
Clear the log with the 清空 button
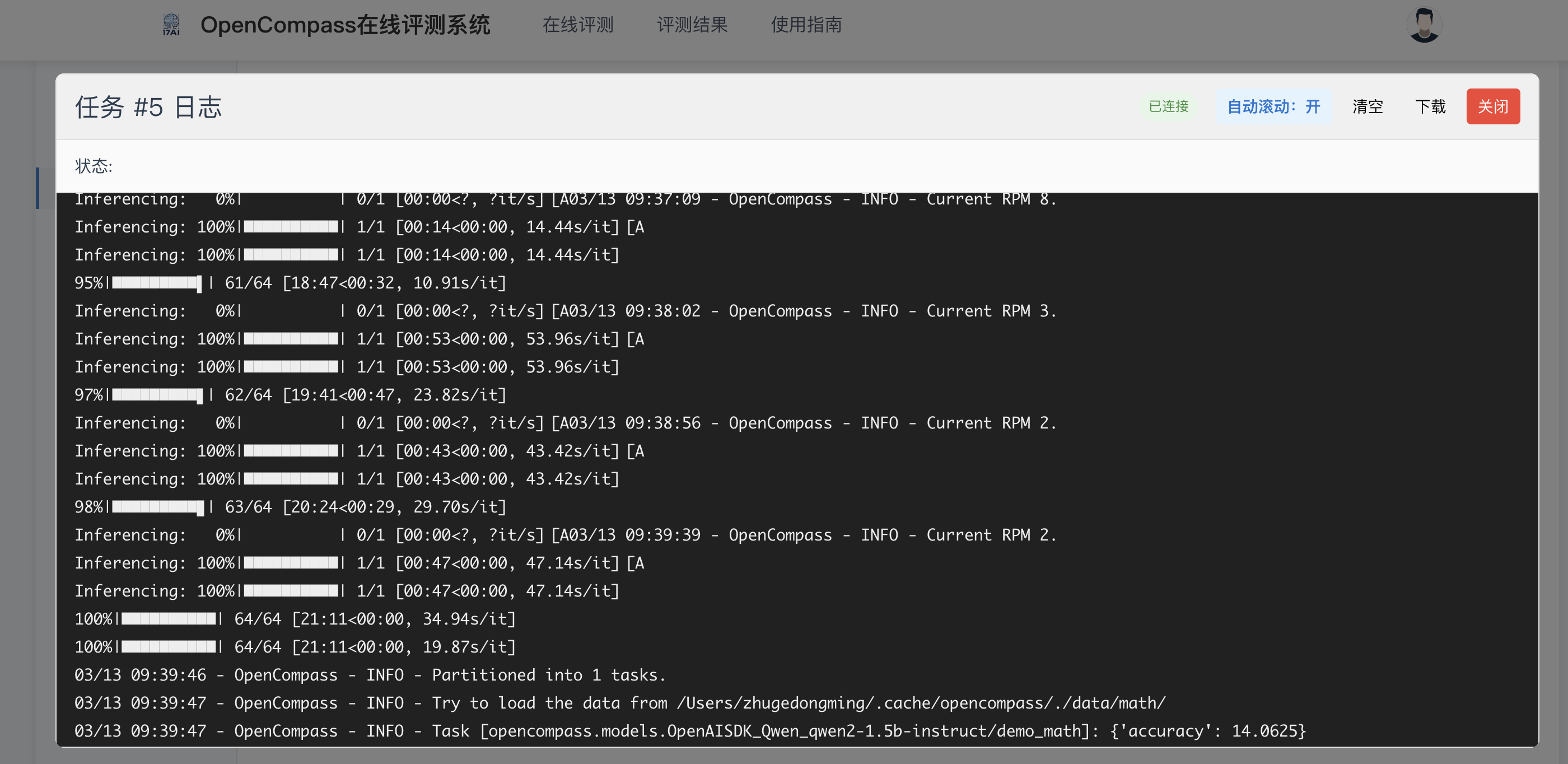click(x=1367, y=106)
